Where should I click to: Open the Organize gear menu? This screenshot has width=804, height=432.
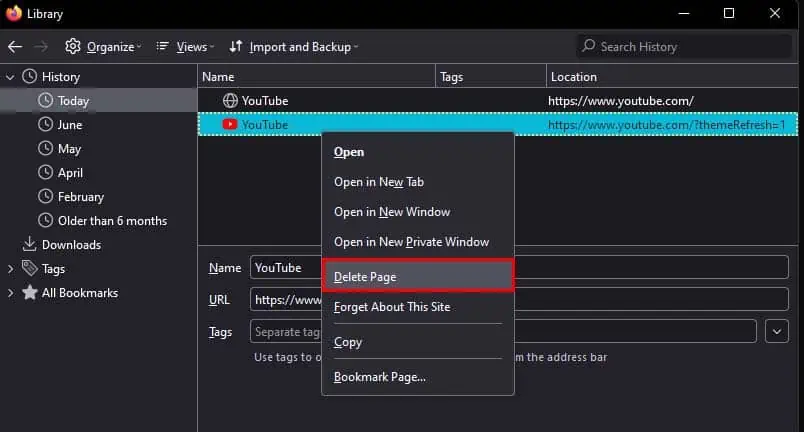(x=103, y=47)
